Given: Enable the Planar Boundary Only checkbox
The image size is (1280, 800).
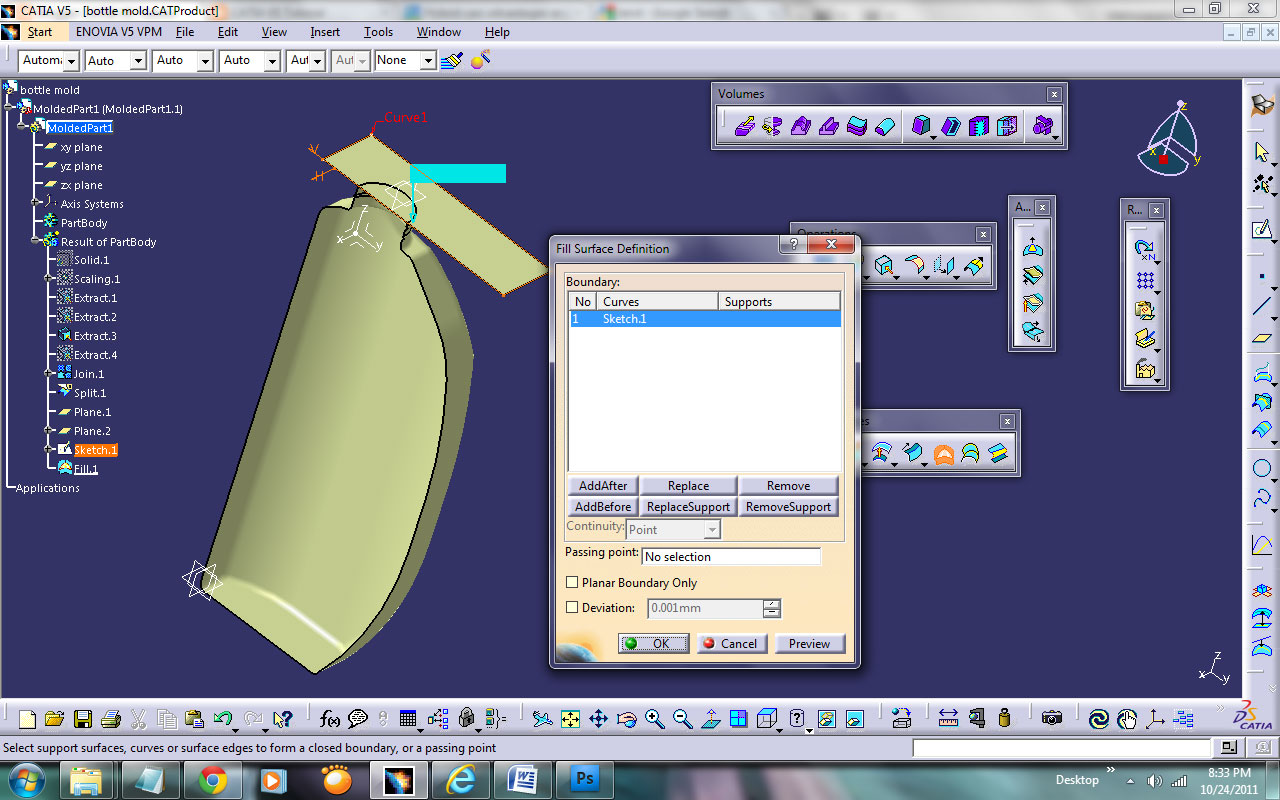Looking at the screenshot, I should [x=572, y=582].
